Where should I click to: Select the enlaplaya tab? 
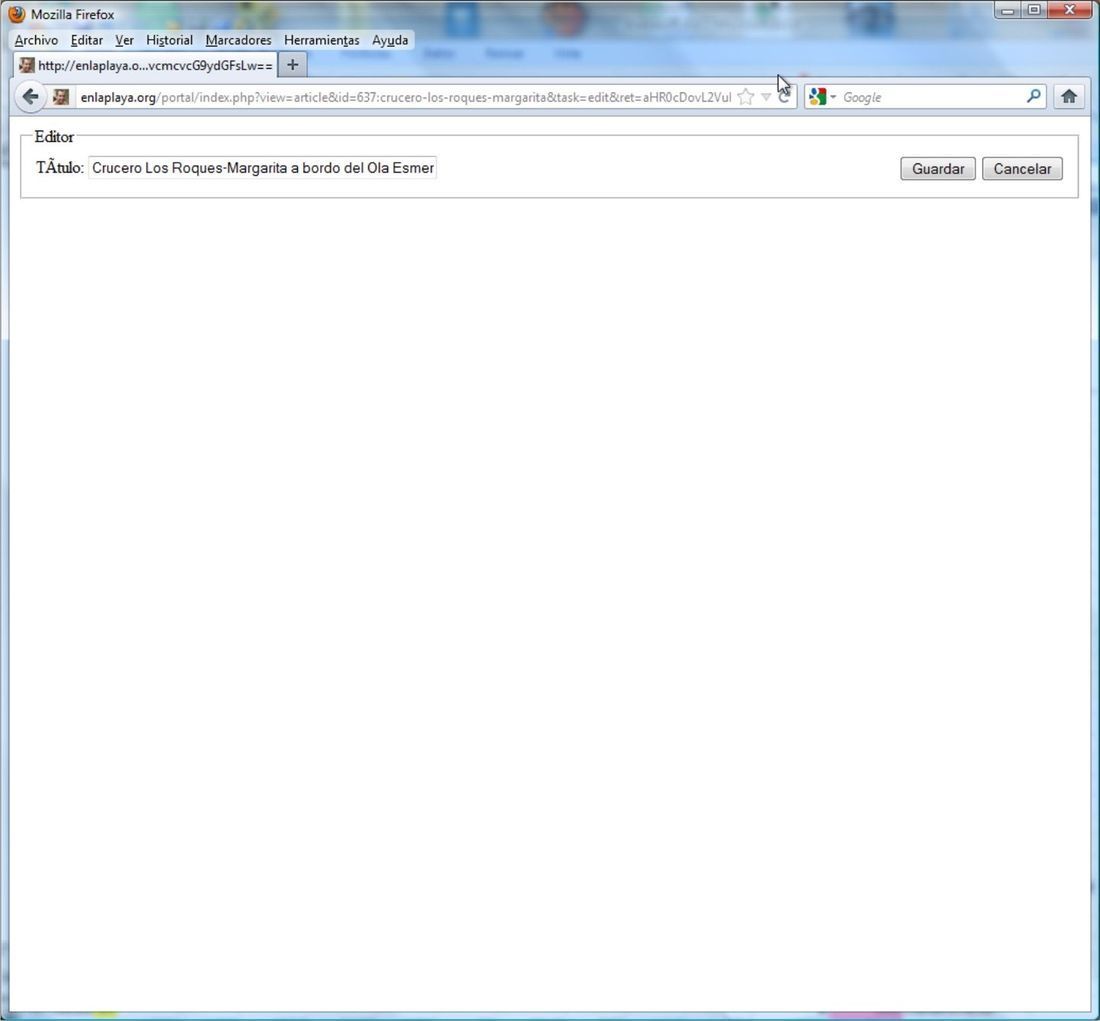coord(146,65)
